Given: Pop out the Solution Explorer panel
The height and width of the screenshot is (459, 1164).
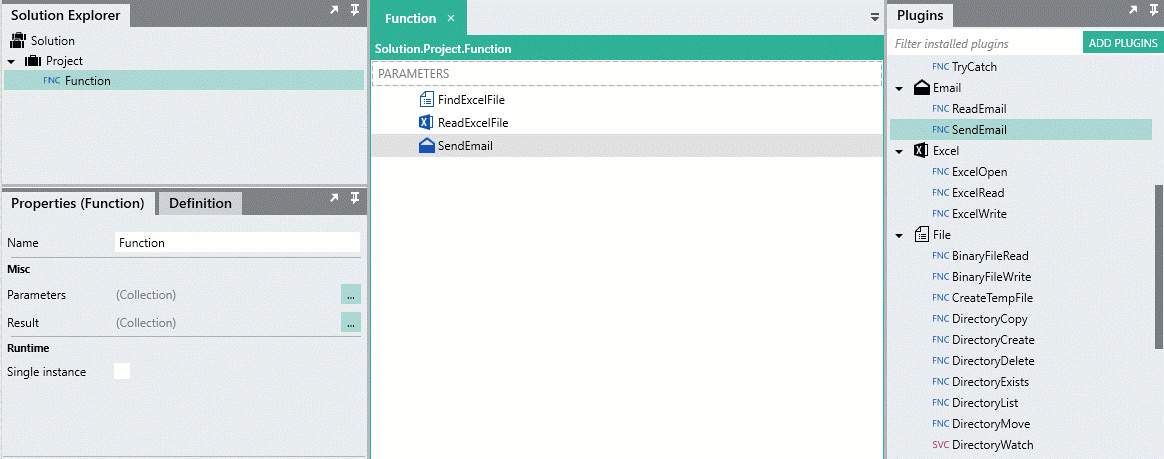Looking at the screenshot, I should (334, 10).
